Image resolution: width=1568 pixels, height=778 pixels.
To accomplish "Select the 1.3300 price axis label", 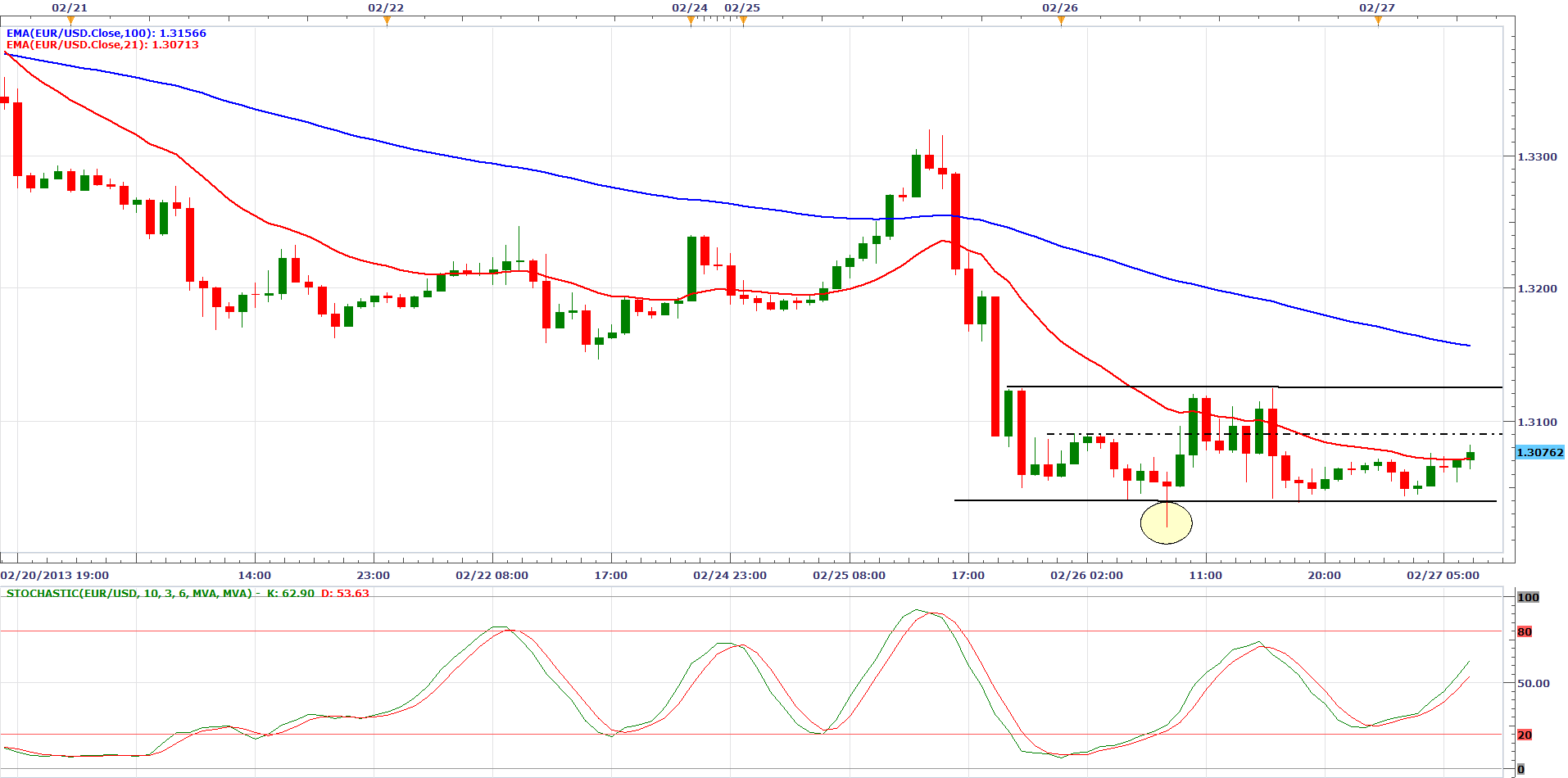I will click(1537, 156).
